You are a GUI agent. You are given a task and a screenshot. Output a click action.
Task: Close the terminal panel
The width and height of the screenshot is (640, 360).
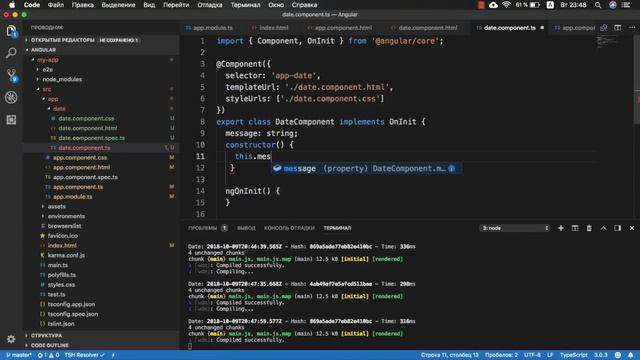[632, 228]
